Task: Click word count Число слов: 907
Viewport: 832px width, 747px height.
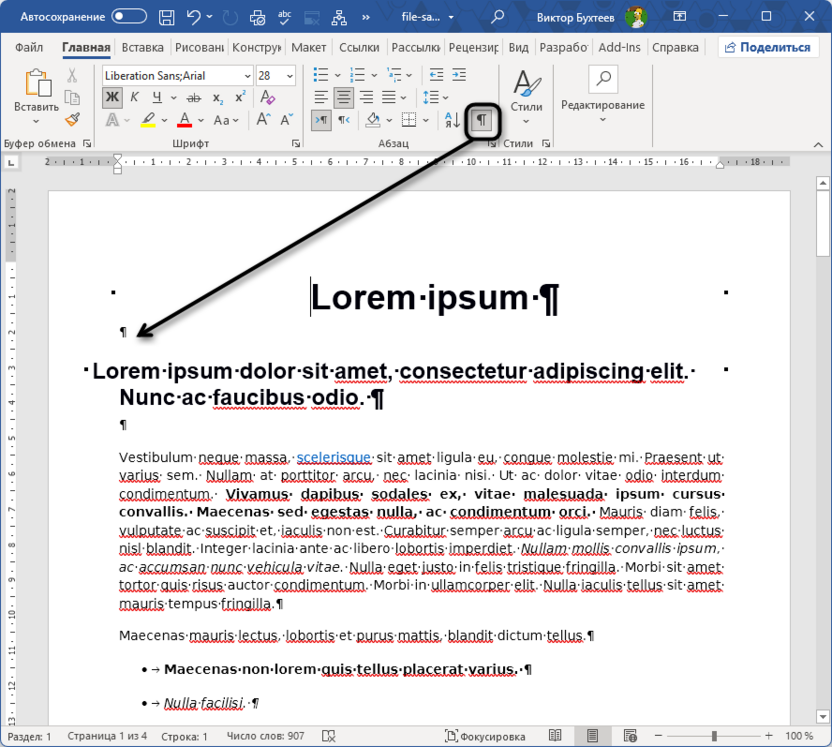Action: pyautogui.click(x=265, y=736)
